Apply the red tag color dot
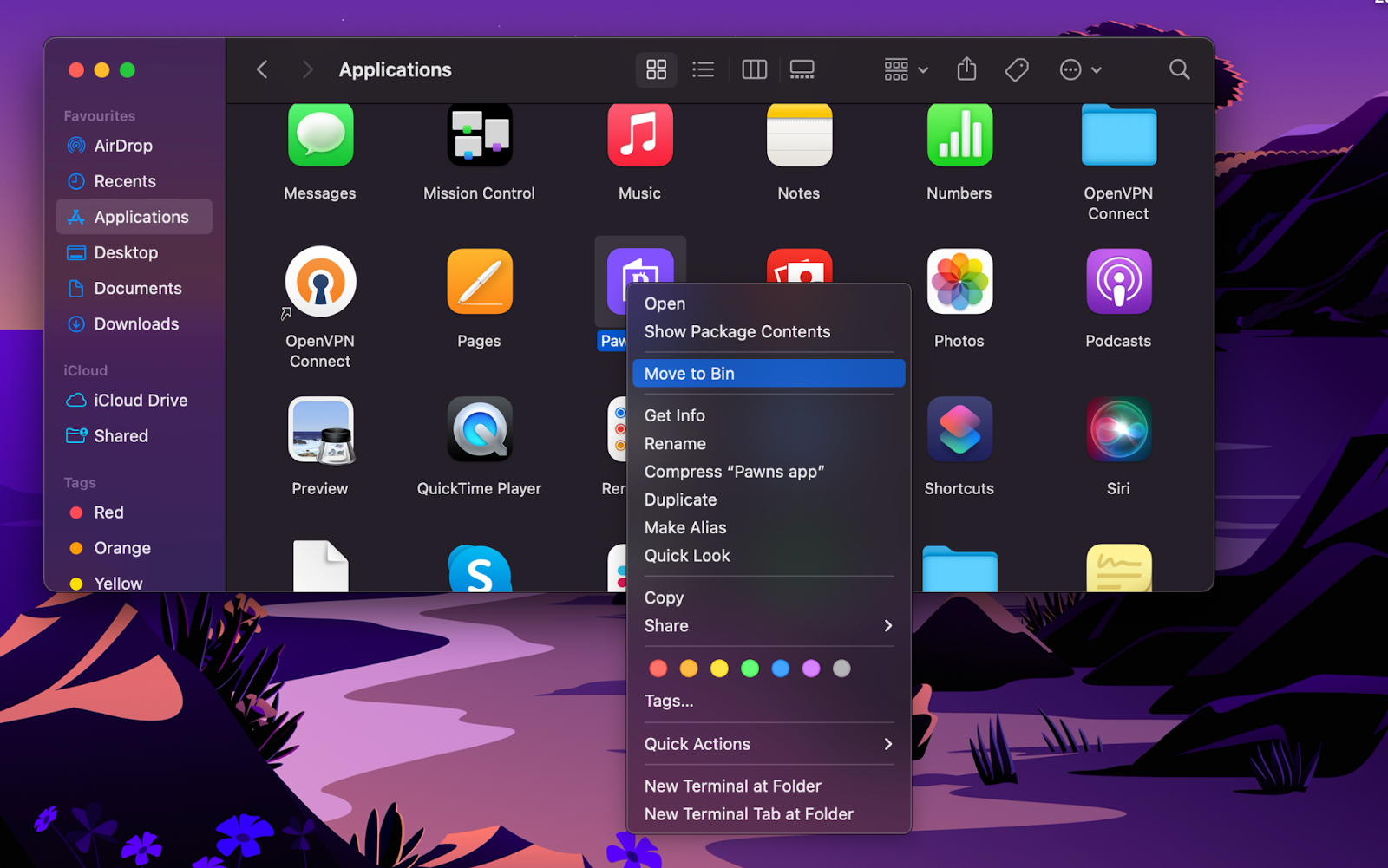 (x=658, y=669)
